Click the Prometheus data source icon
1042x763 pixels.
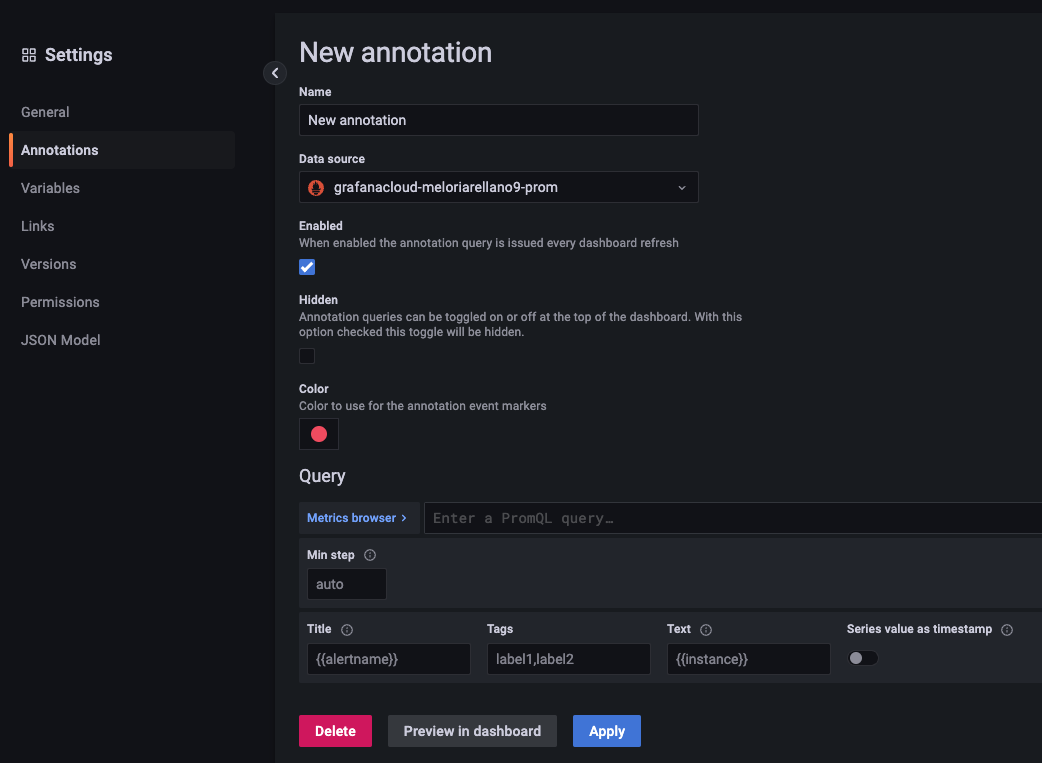coord(316,187)
